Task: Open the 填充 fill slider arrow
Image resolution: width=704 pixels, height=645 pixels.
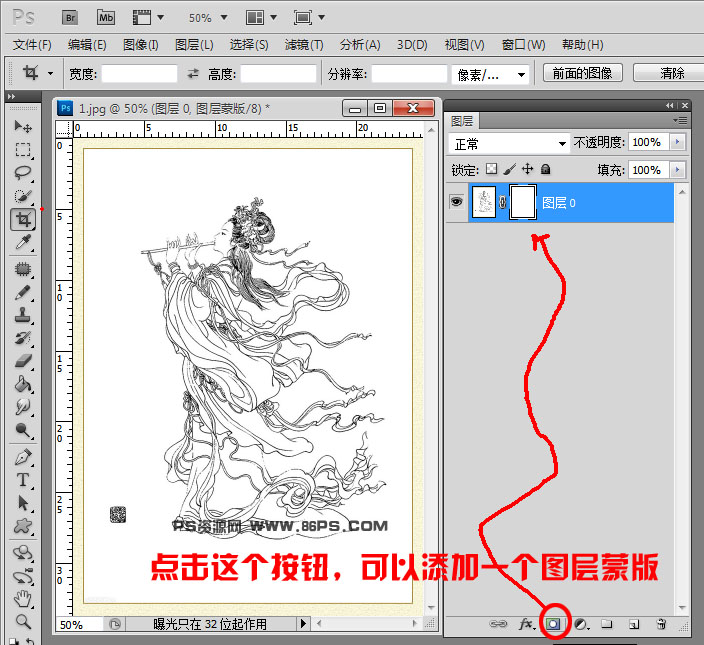Action: click(678, 170)
